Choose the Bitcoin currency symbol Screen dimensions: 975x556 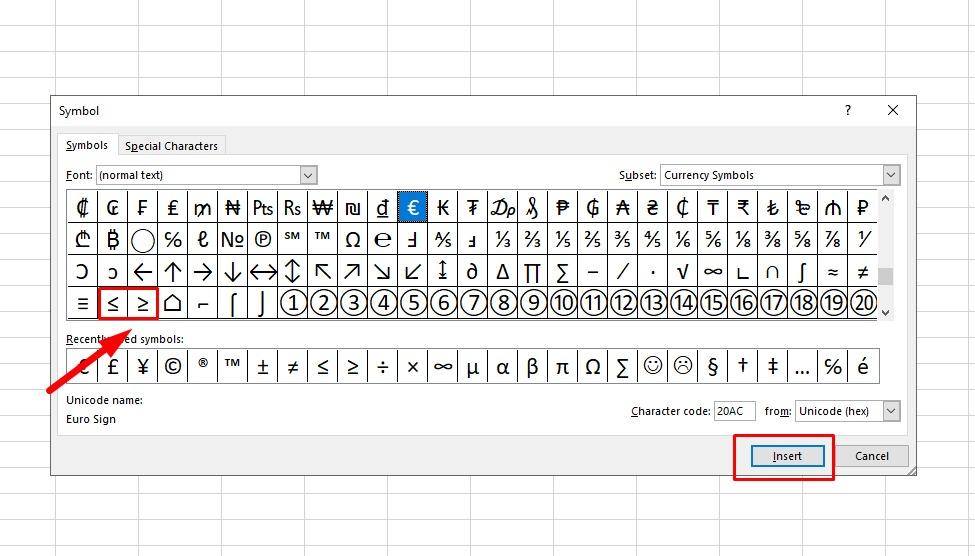pos(113,239)
